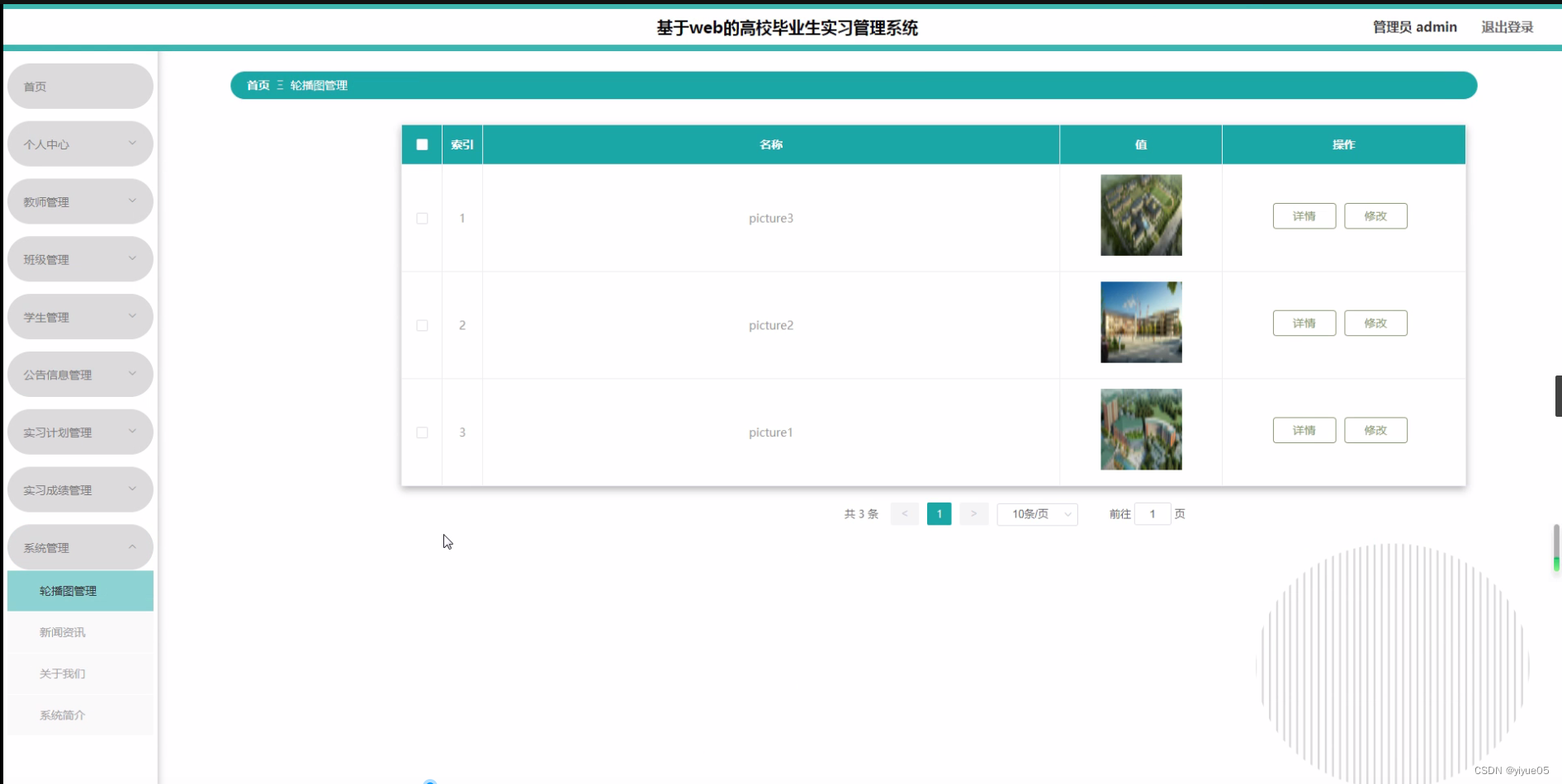Open the picture3 thumbnail image
The height and width of the screenshot is (784, 1562).
coord(1140,215)
